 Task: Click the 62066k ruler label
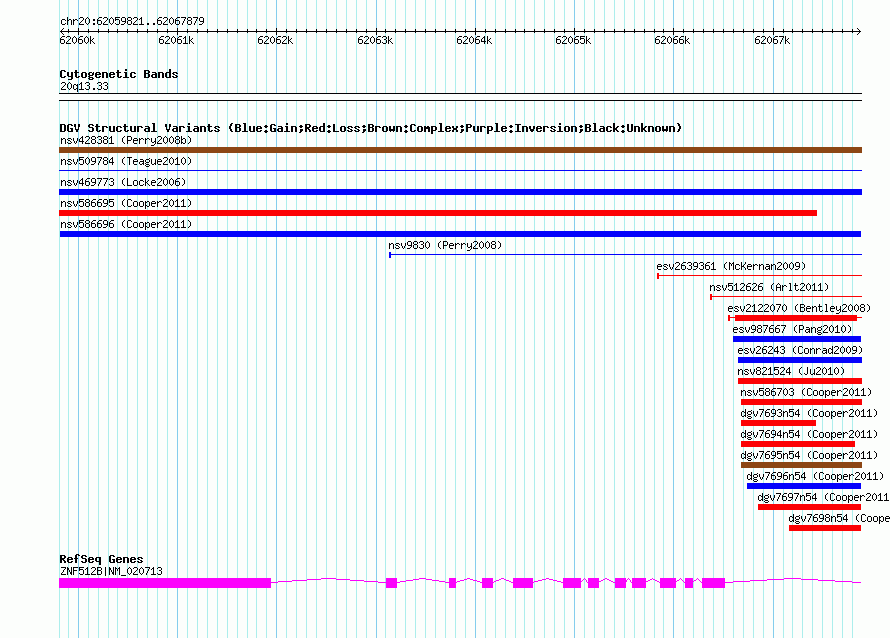[x=672, y=40]
